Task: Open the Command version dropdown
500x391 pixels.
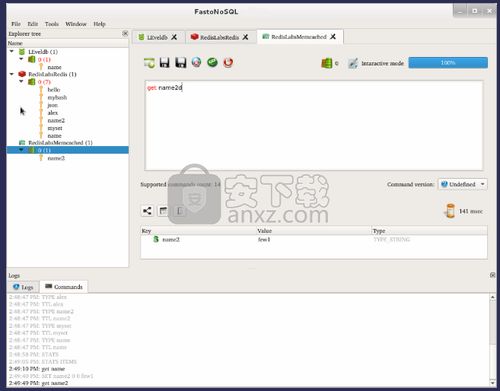Action: [462, 184]
